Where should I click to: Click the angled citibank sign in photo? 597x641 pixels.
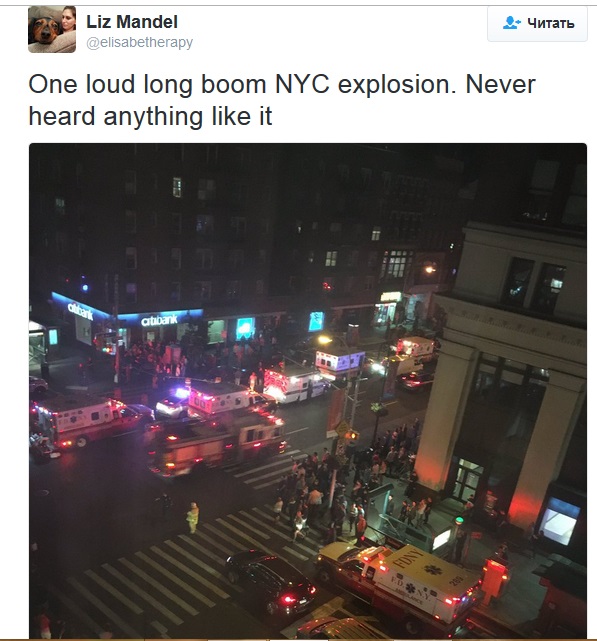[x=80, y=311]
